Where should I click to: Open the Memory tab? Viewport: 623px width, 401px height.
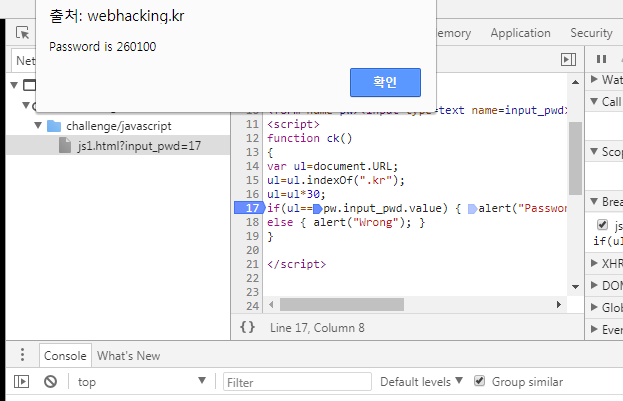454,33
